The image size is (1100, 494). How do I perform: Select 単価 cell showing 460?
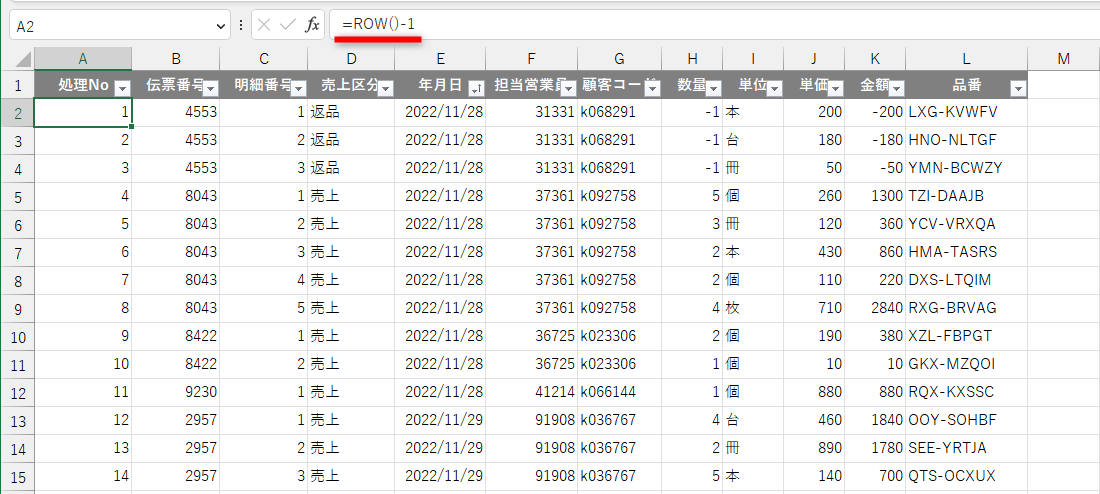[814, 420]
